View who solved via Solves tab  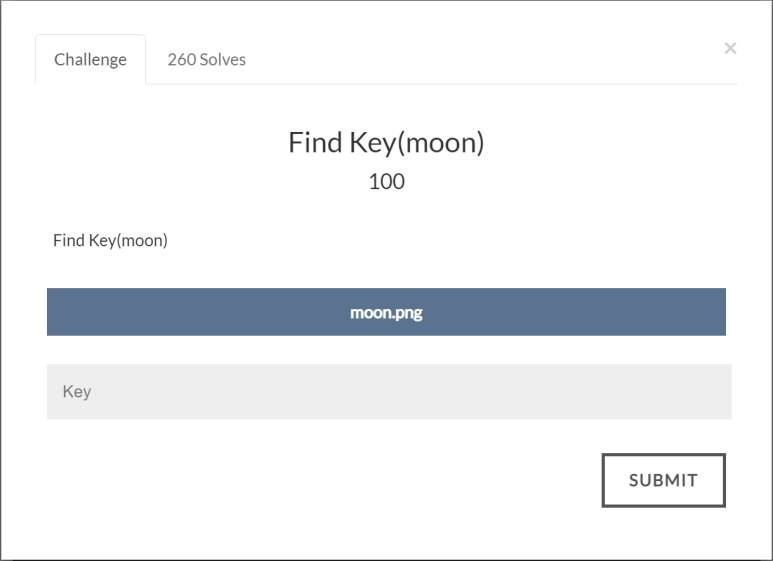[207, 60]
